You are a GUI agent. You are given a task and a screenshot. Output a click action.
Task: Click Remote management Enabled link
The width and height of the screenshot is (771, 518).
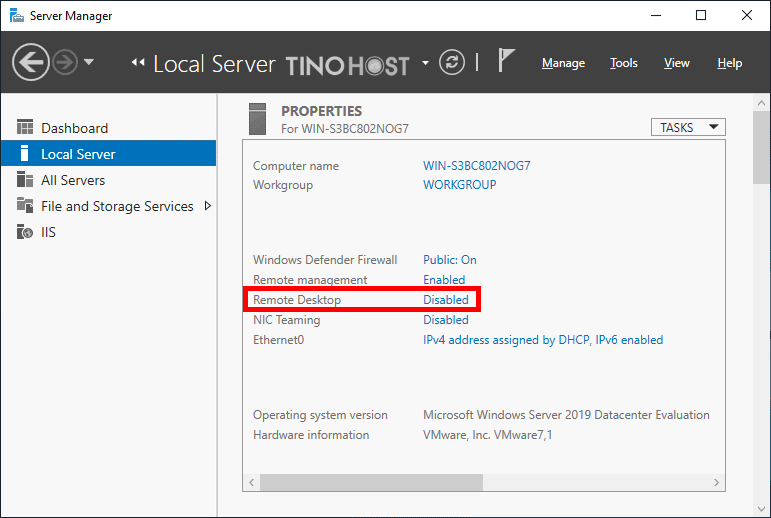coord(444,280)
